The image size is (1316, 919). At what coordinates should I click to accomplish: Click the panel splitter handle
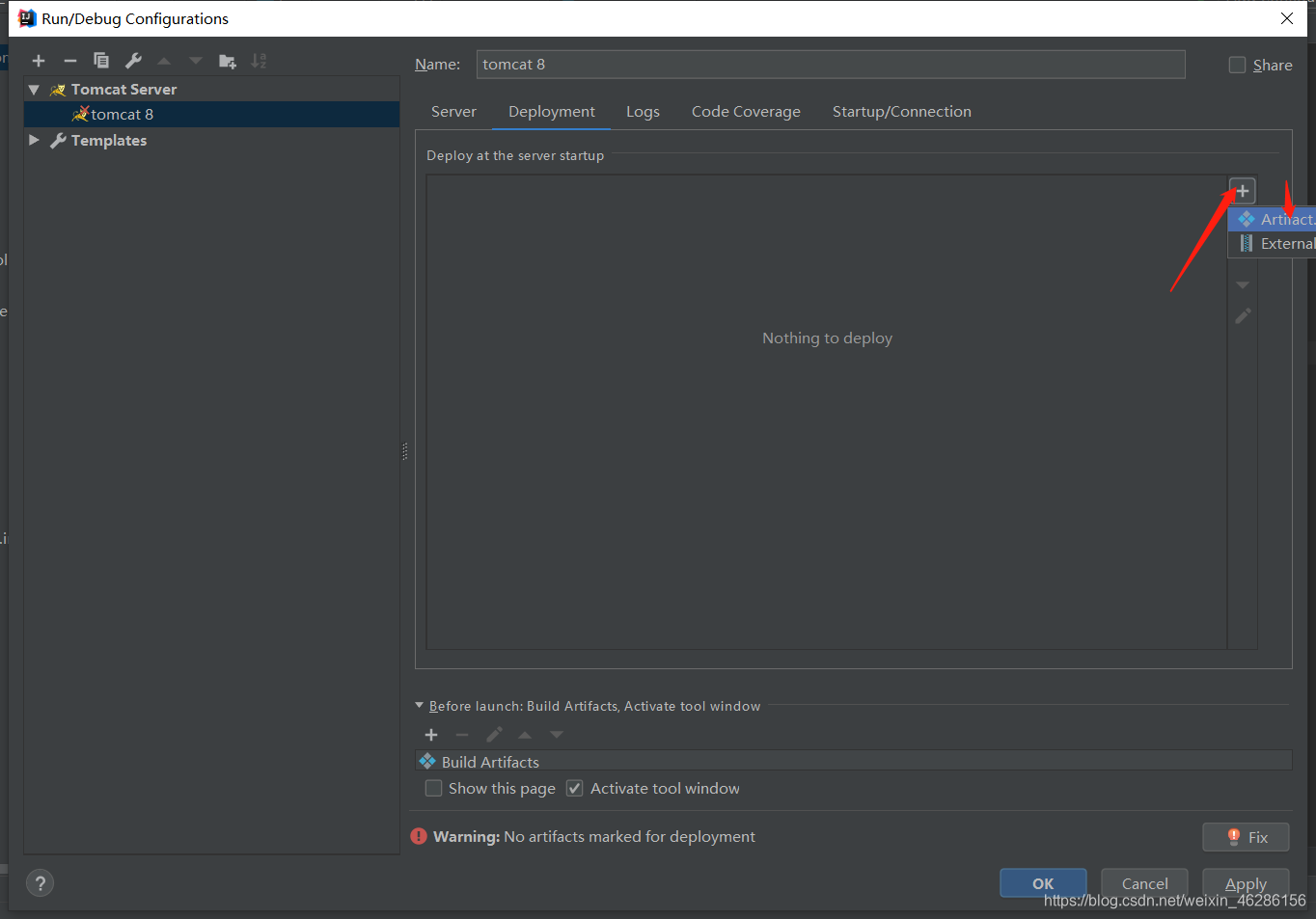click(405, 450)
